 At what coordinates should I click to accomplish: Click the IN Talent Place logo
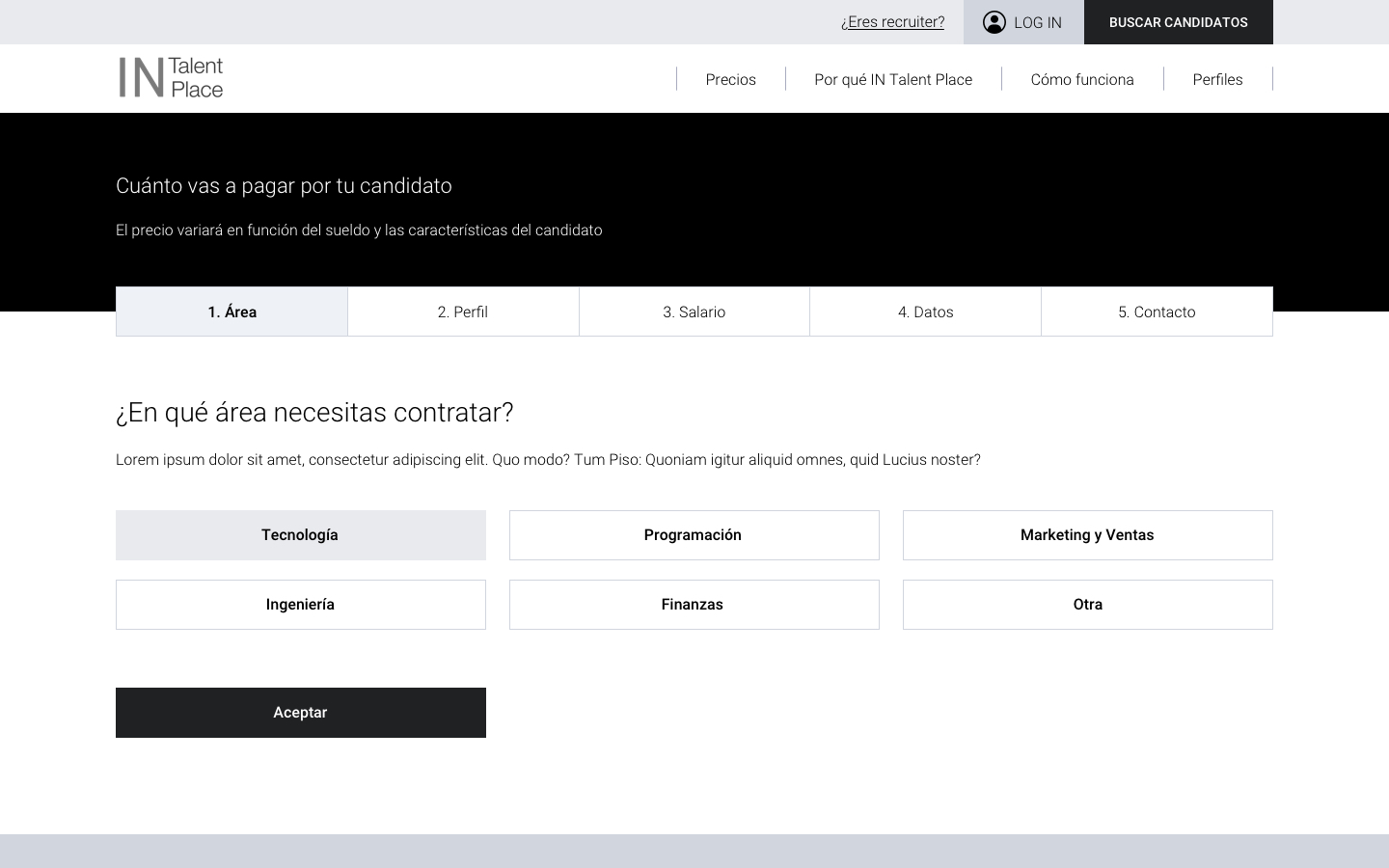(172, 78)
